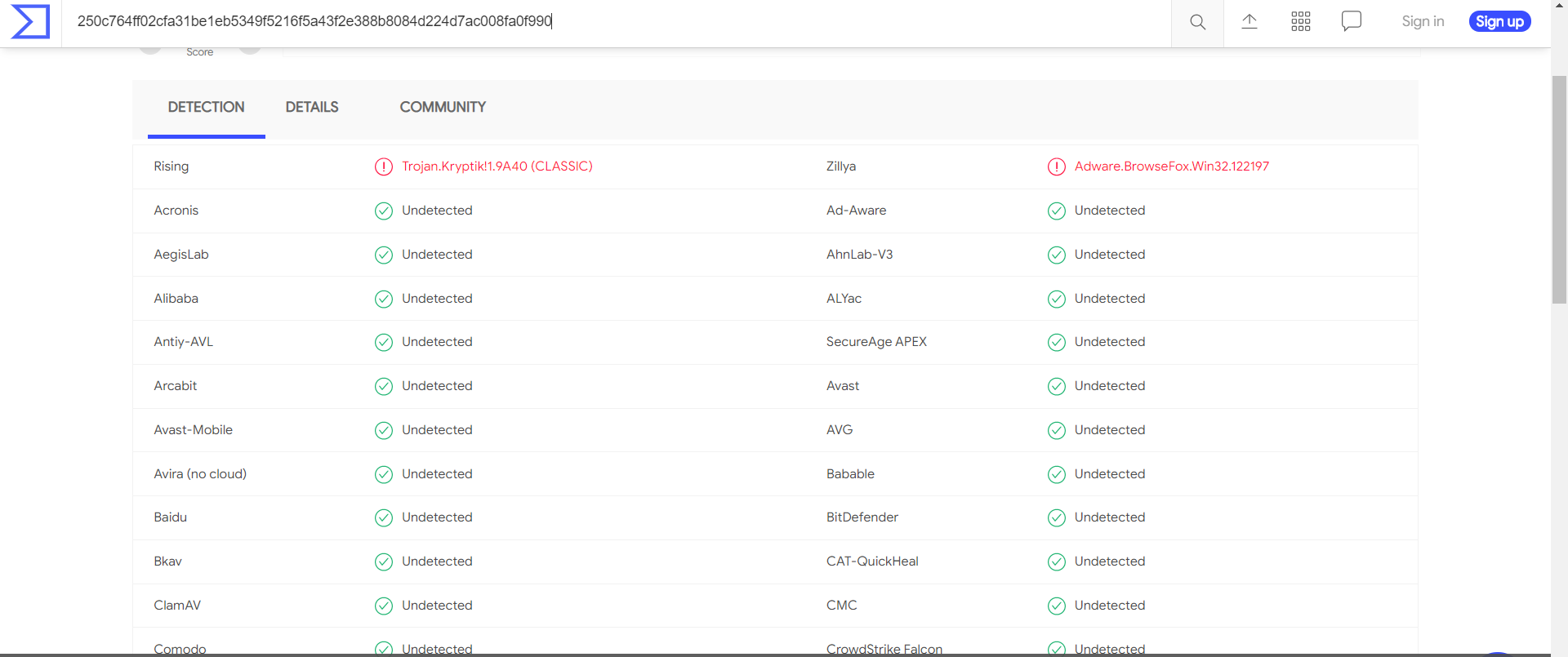Open the comments speech bubble icon
The image size is (1568, 657).
pos(1352,21)
